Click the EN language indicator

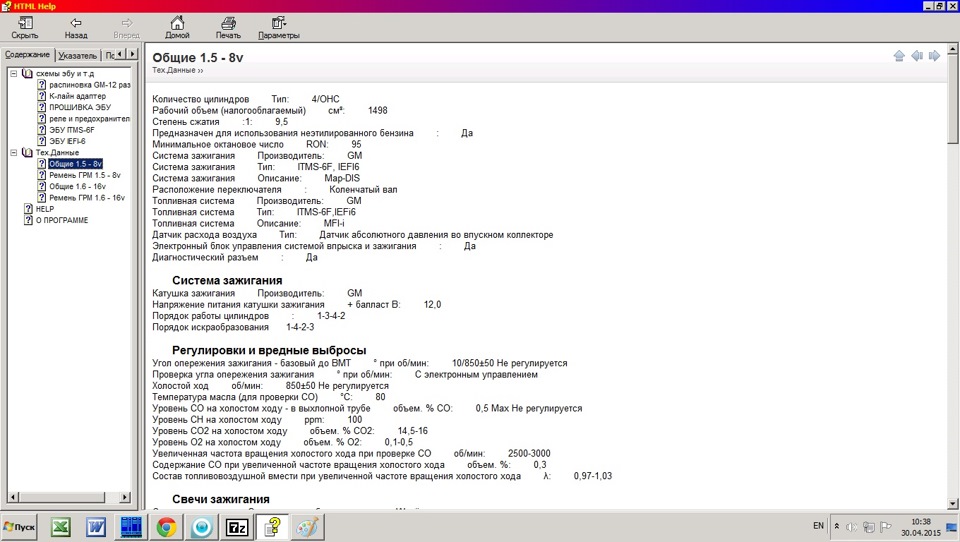point(818,525)
